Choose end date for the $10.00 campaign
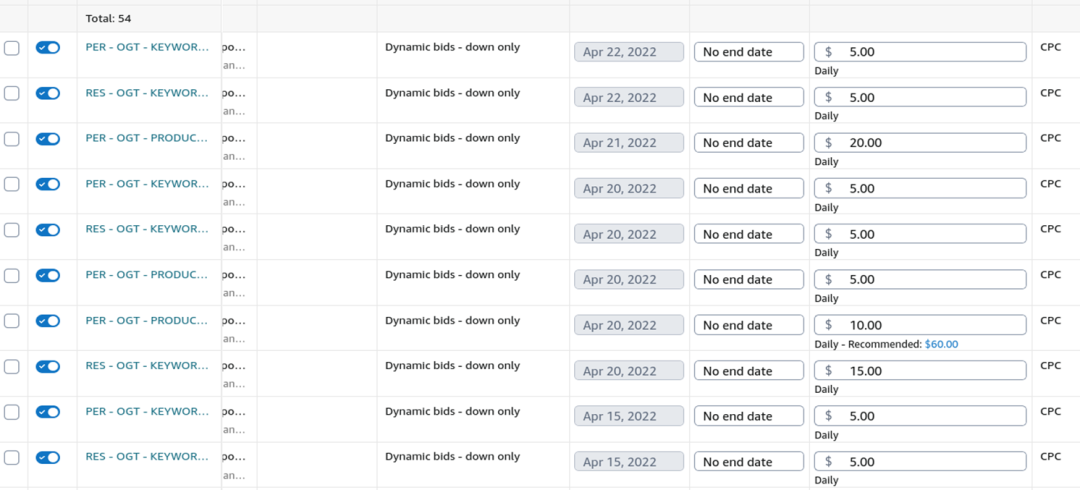The width and height of the screenshot is (1080, 490). click(748, 325)
